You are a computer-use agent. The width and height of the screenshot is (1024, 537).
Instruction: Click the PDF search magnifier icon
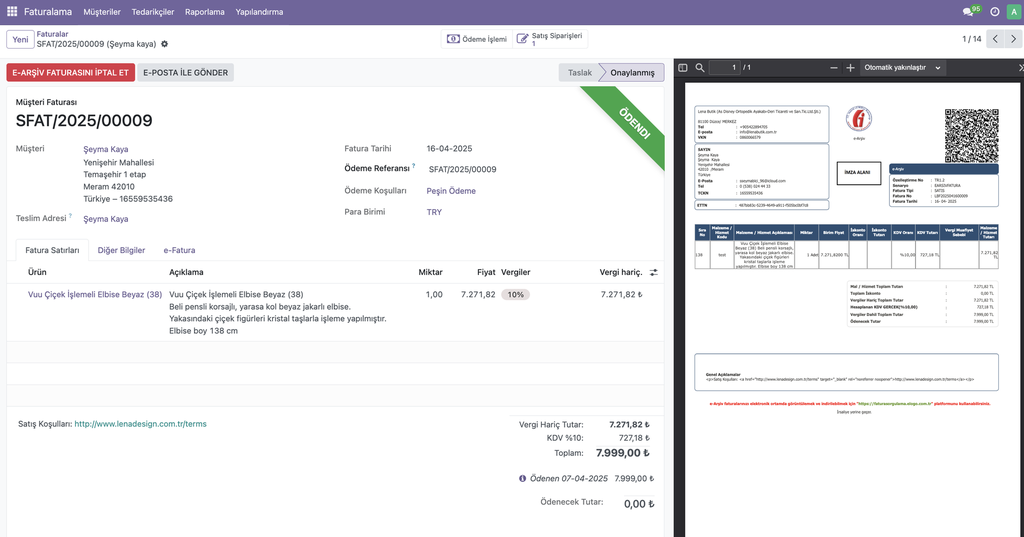(700, 68)
